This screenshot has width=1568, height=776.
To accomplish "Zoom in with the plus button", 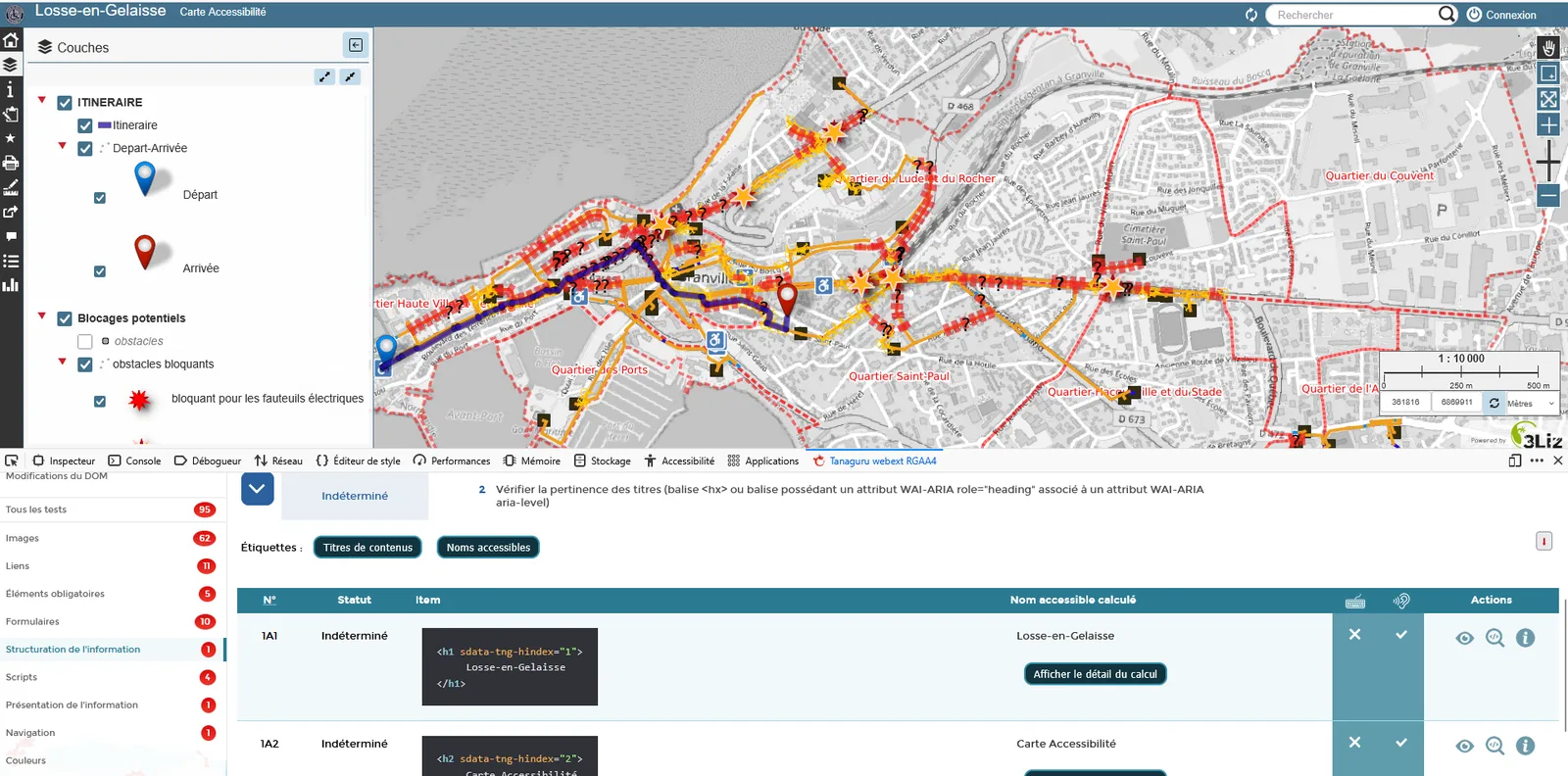I will [1548, 124].
